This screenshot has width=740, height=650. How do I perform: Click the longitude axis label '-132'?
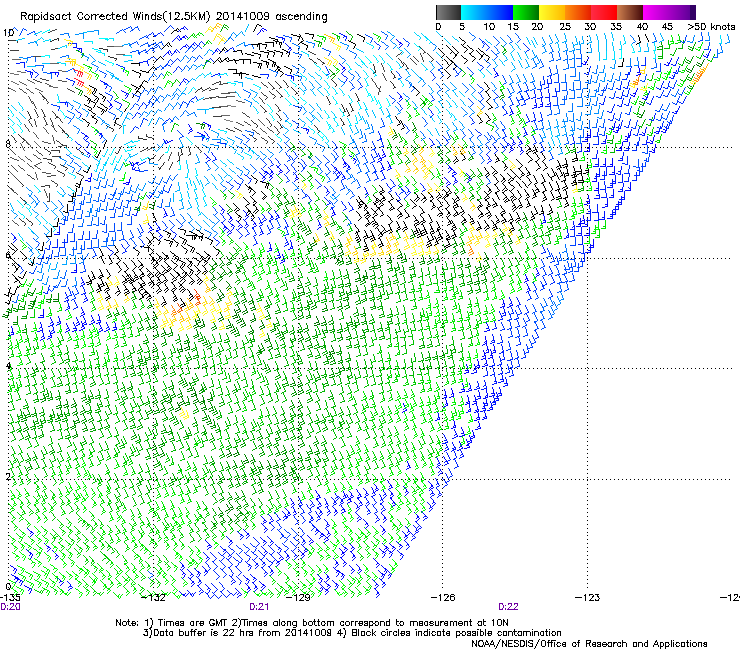pos(154,598)
